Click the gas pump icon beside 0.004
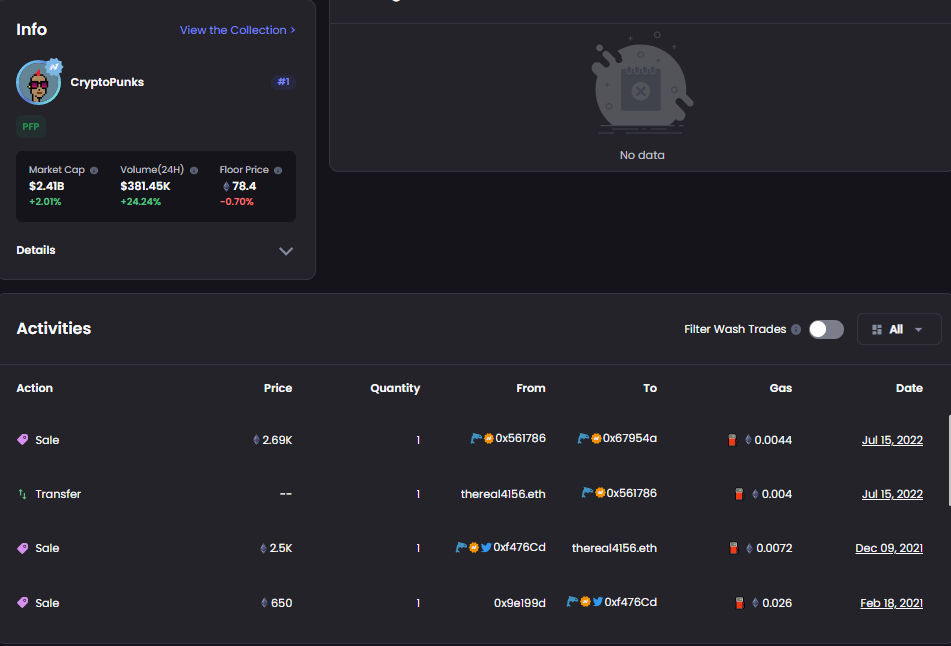The height and width of the screenshot is (646, 951). click(739, 494)
